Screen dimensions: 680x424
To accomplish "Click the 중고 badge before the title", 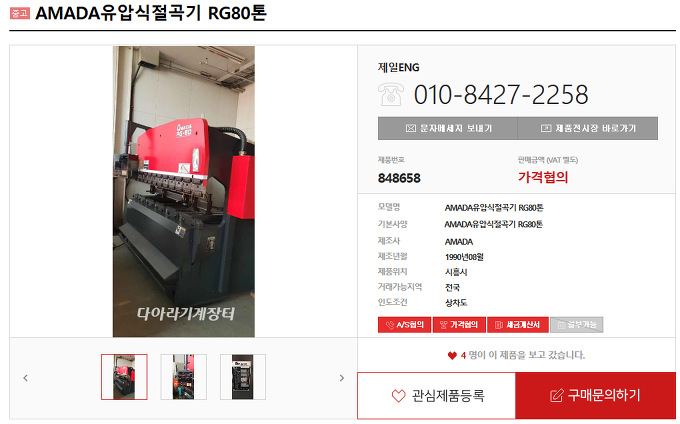I will [x=20, y=13].
